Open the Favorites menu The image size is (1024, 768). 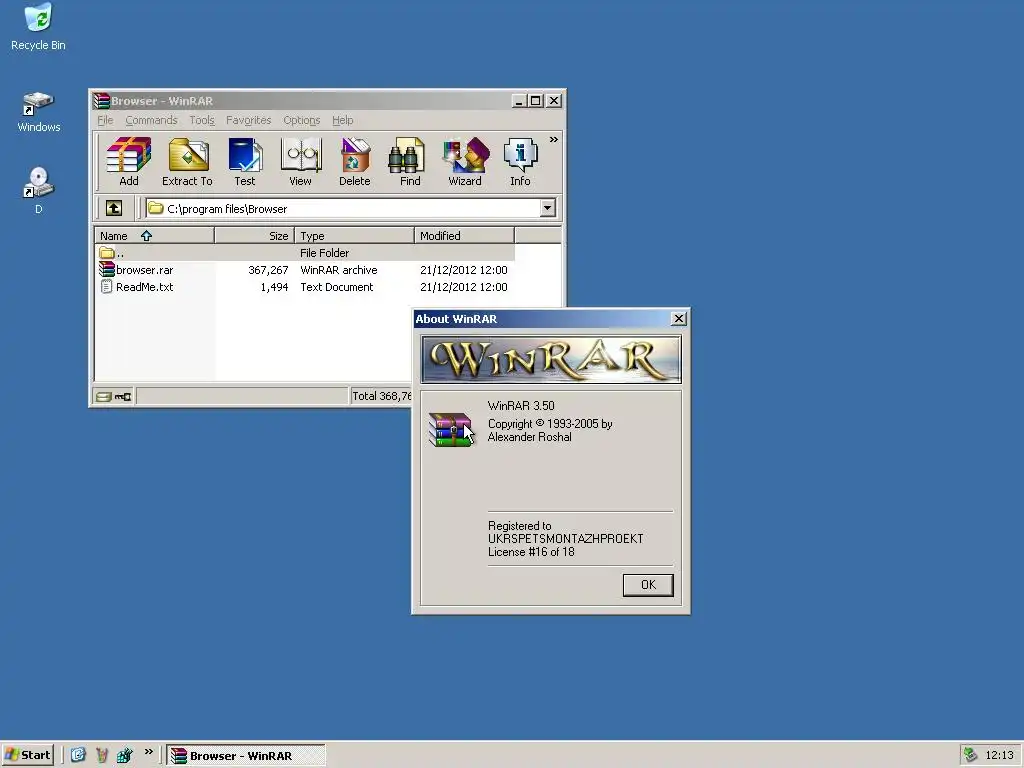point(248,120)
